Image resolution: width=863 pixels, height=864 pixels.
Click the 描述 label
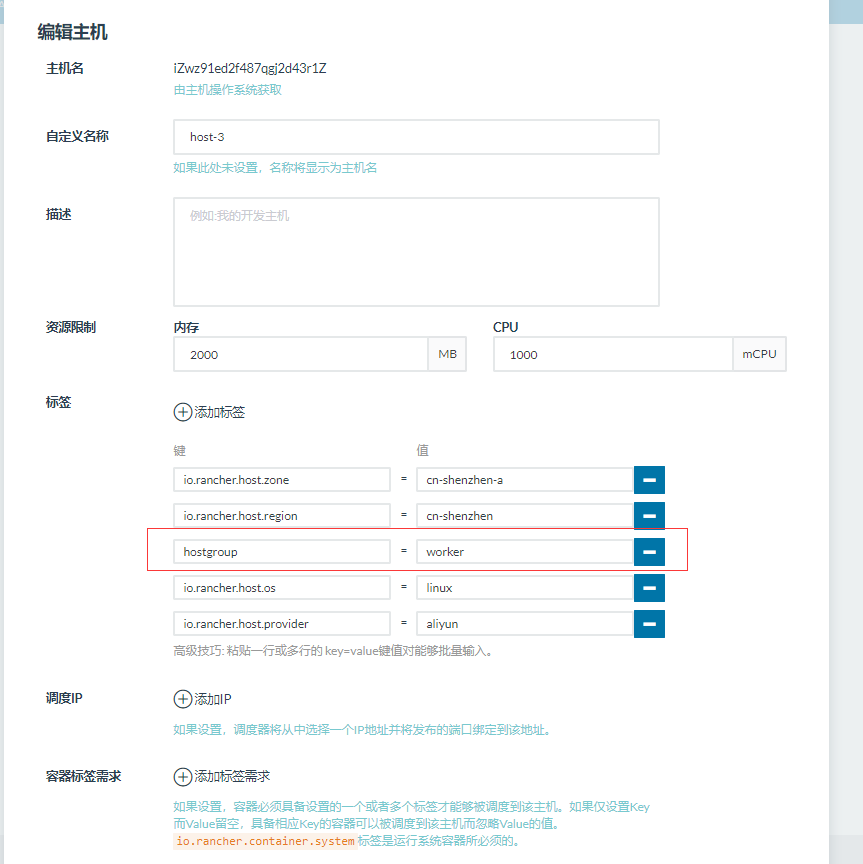click(58, 214)
